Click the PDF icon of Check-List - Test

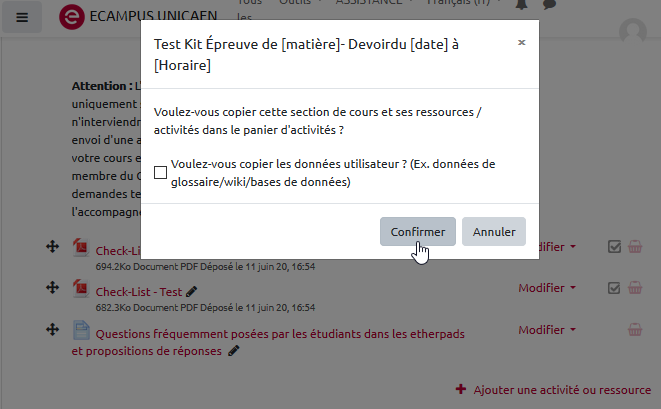point(81,289)
